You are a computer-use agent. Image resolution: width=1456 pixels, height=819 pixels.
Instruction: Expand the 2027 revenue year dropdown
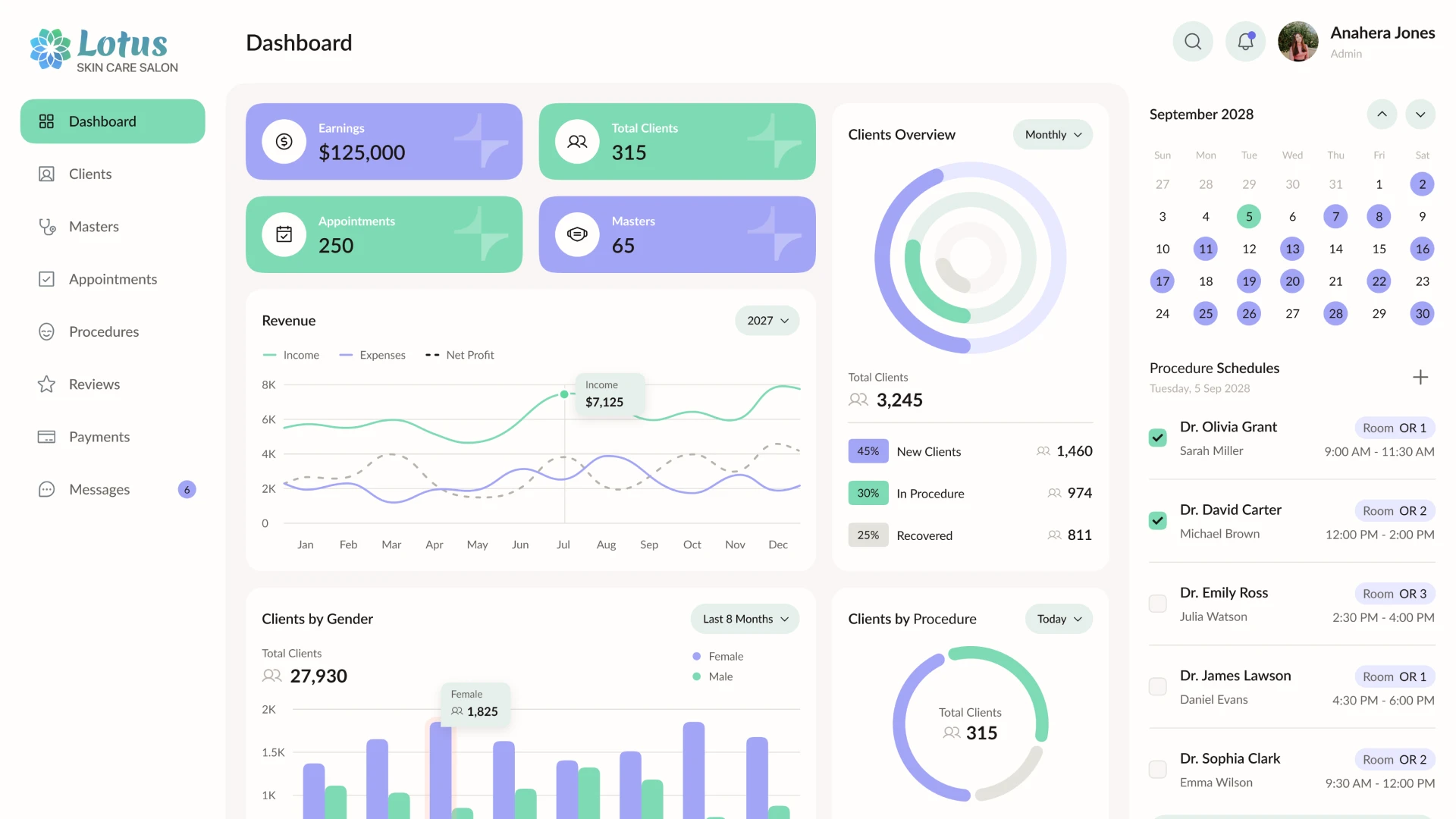[x=767, y=321]
